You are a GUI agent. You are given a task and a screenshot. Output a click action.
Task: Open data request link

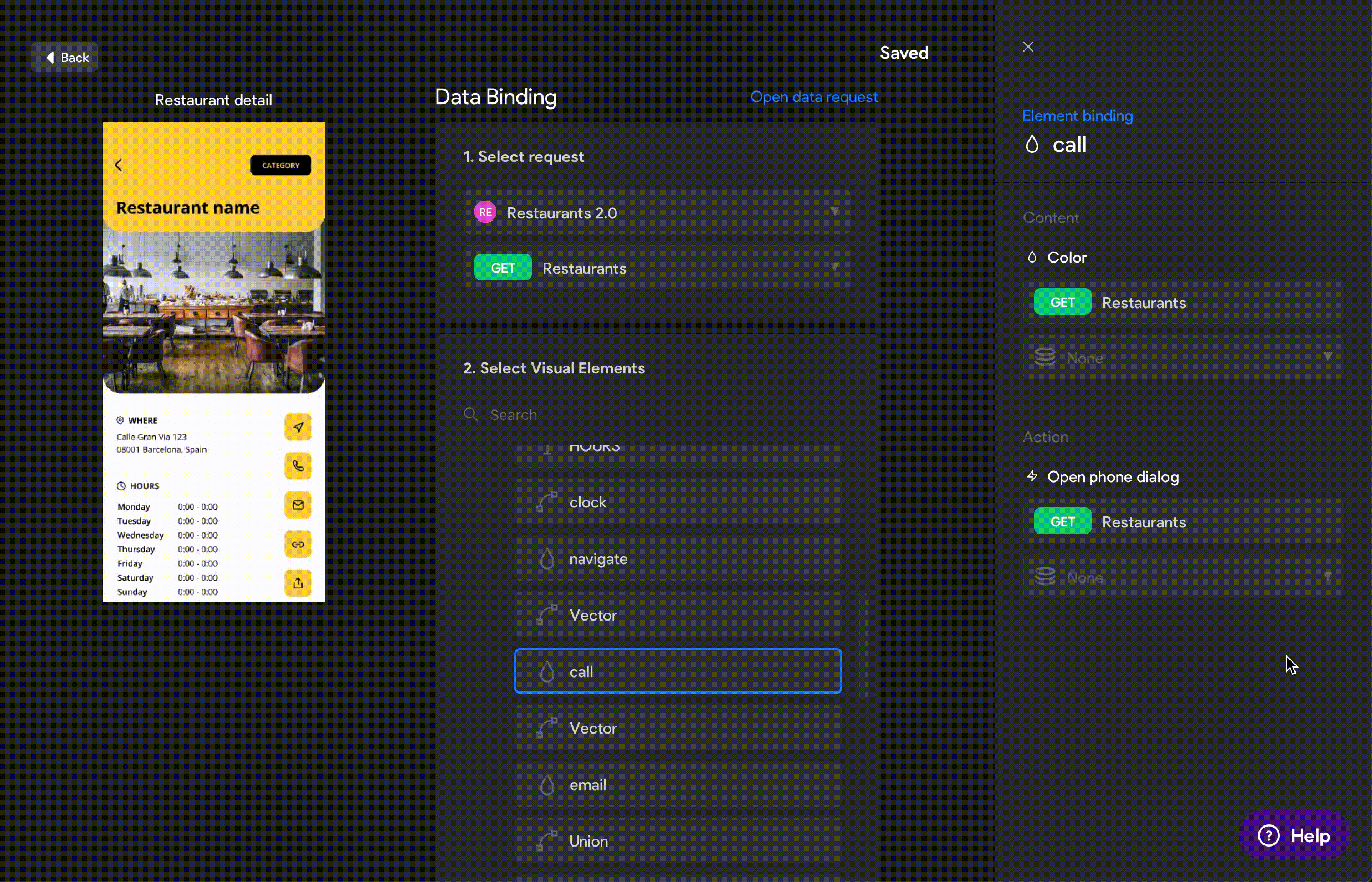[x=813, y=98]
